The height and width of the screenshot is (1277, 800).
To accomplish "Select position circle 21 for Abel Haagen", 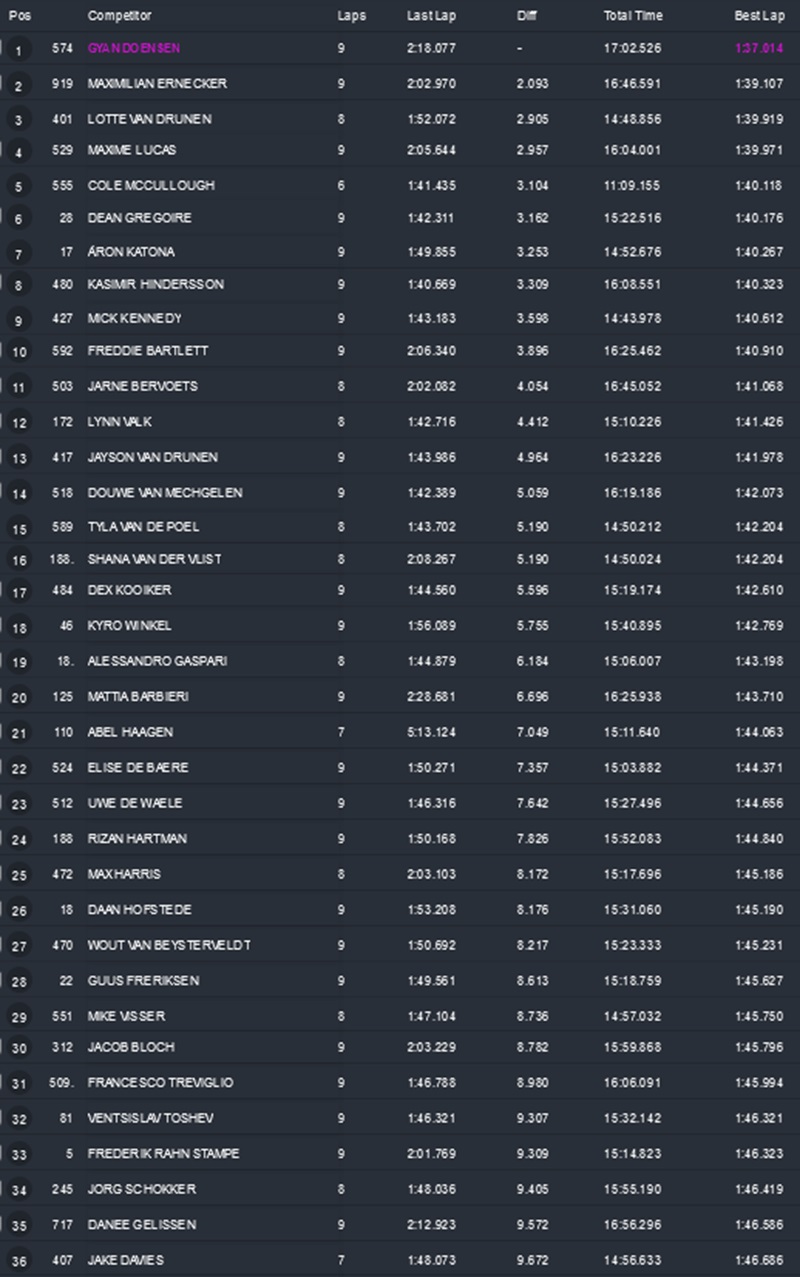I will tap(19, 734).
